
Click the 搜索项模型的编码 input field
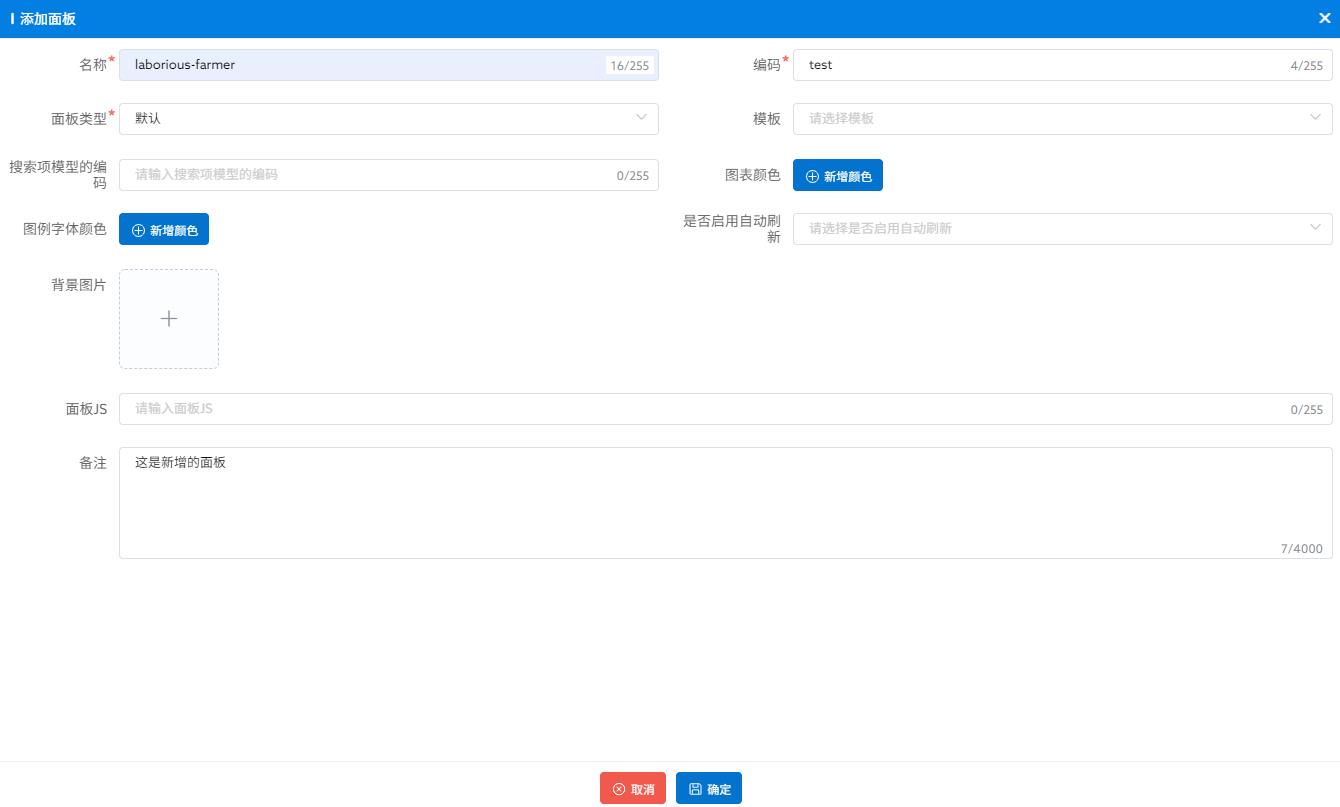tap(388, 175)
